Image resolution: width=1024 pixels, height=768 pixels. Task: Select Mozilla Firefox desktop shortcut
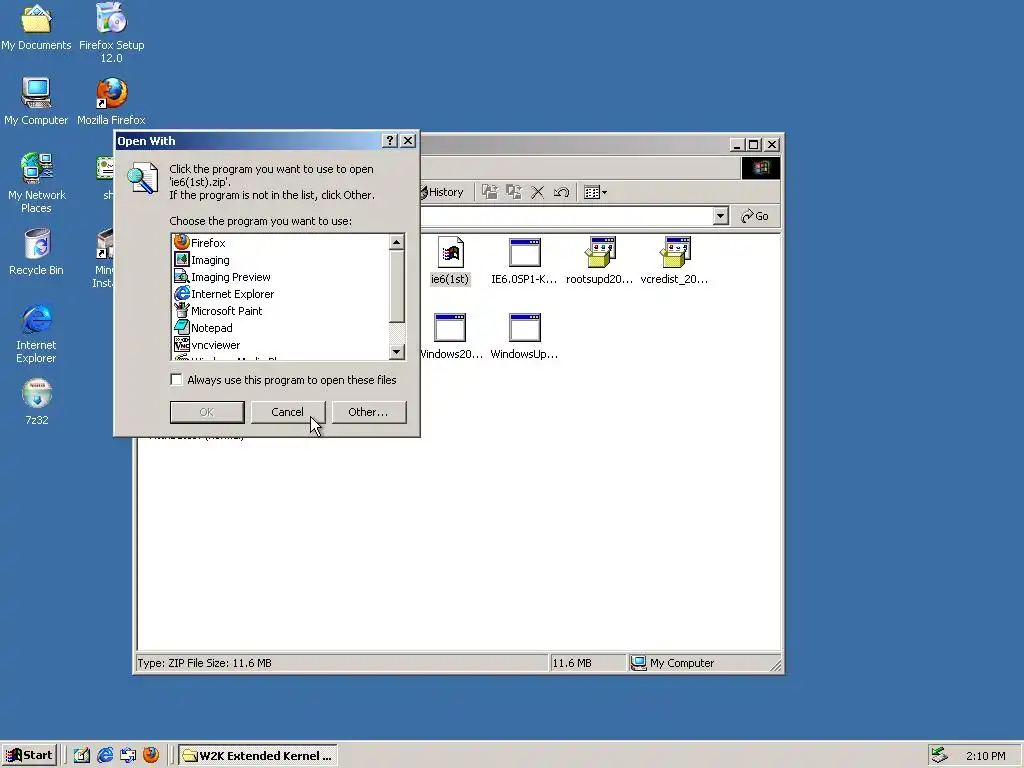pyautogui.click(x=112, y=101)
